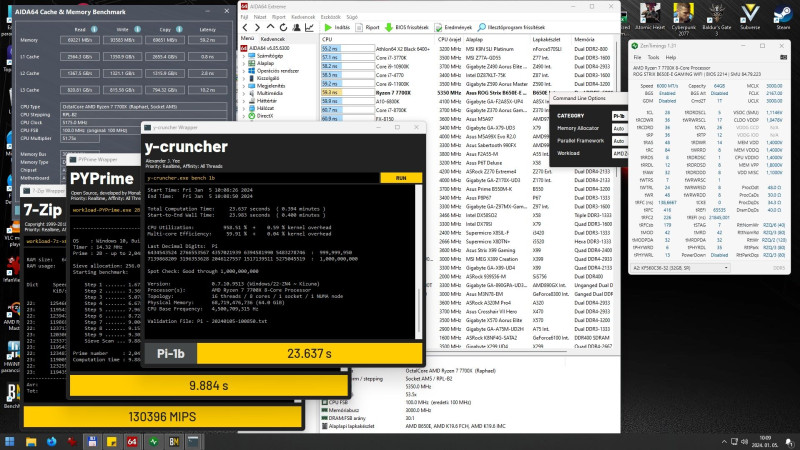Viewport: 800px width, 450px height.
Task: Open the Baldur's Gate 3 desktop shortcut
Action: coord(716,18)
